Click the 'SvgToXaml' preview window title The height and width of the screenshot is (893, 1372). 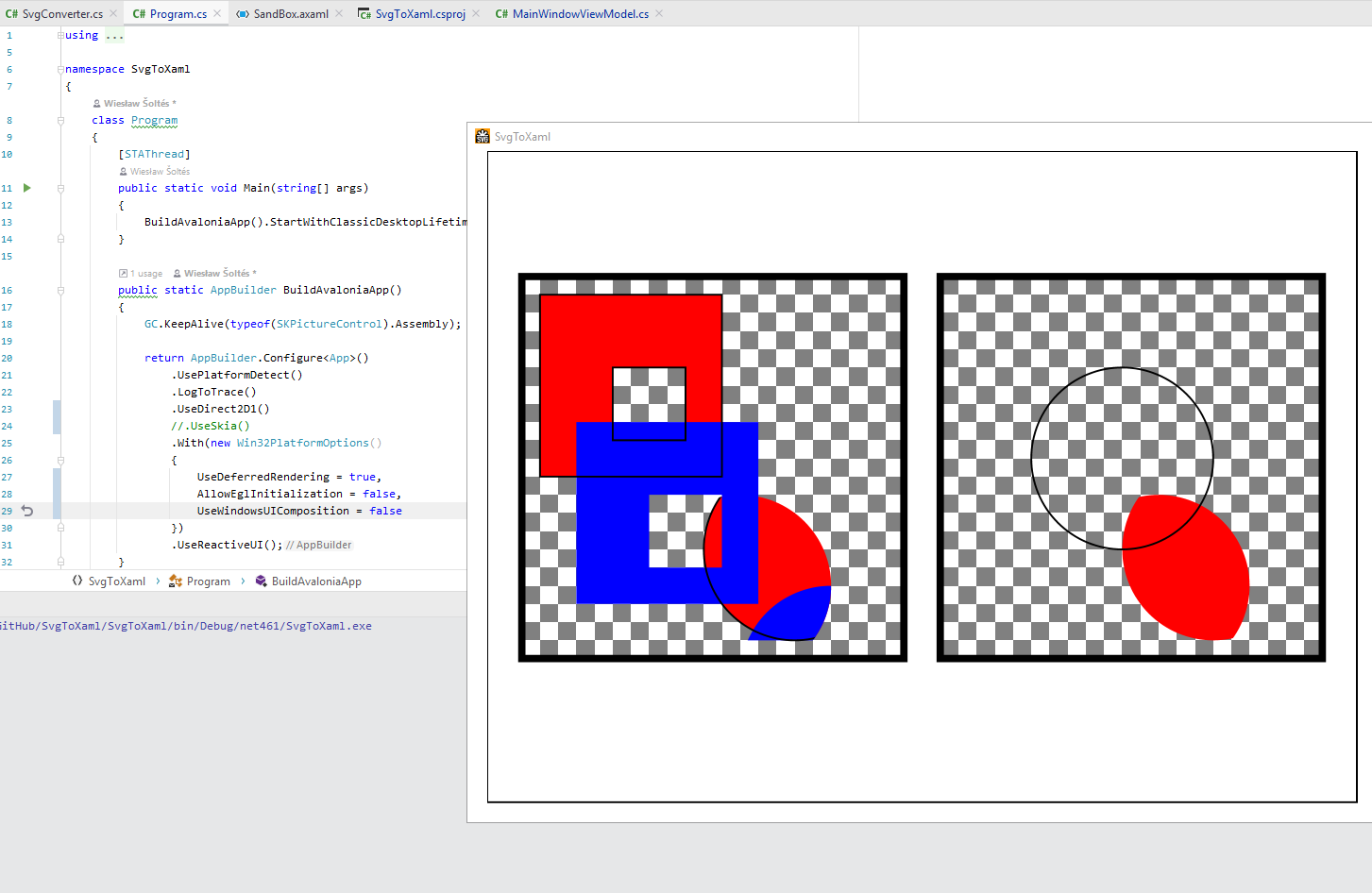pyautogui.click(x=522, y=137)
